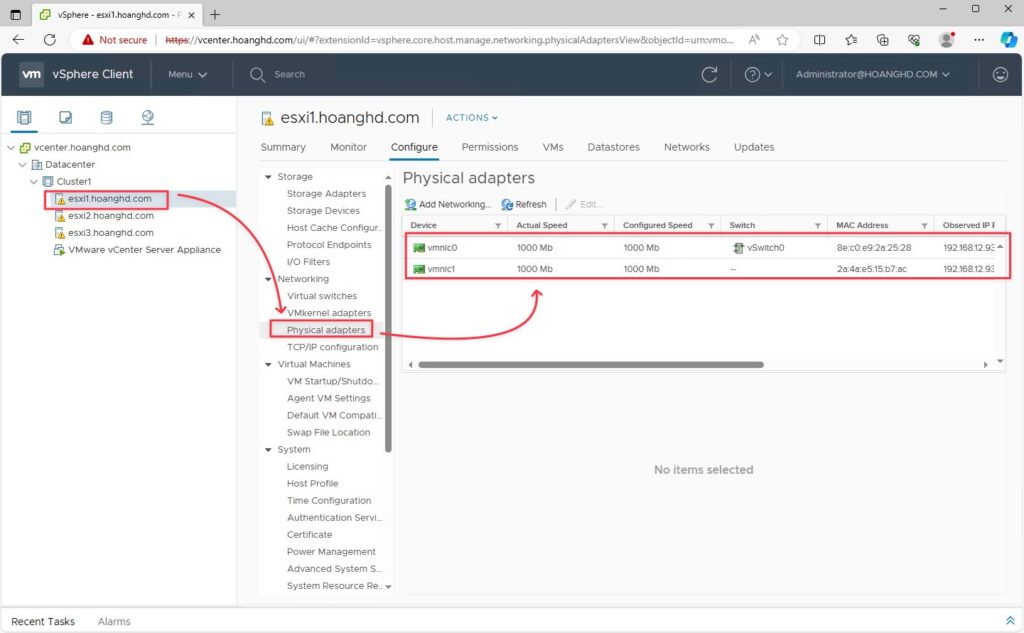
Task: Filter the Device column
Action: tap(498, 225)
